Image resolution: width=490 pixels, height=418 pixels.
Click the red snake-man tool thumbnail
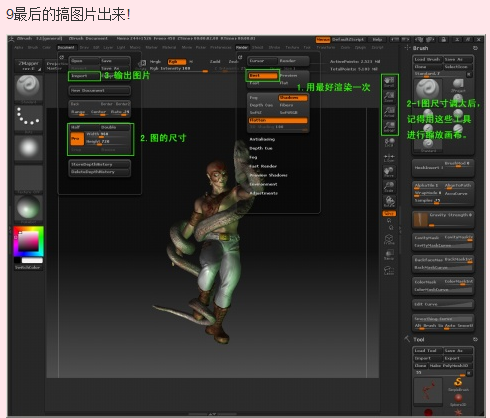click(x=428, y=391)
